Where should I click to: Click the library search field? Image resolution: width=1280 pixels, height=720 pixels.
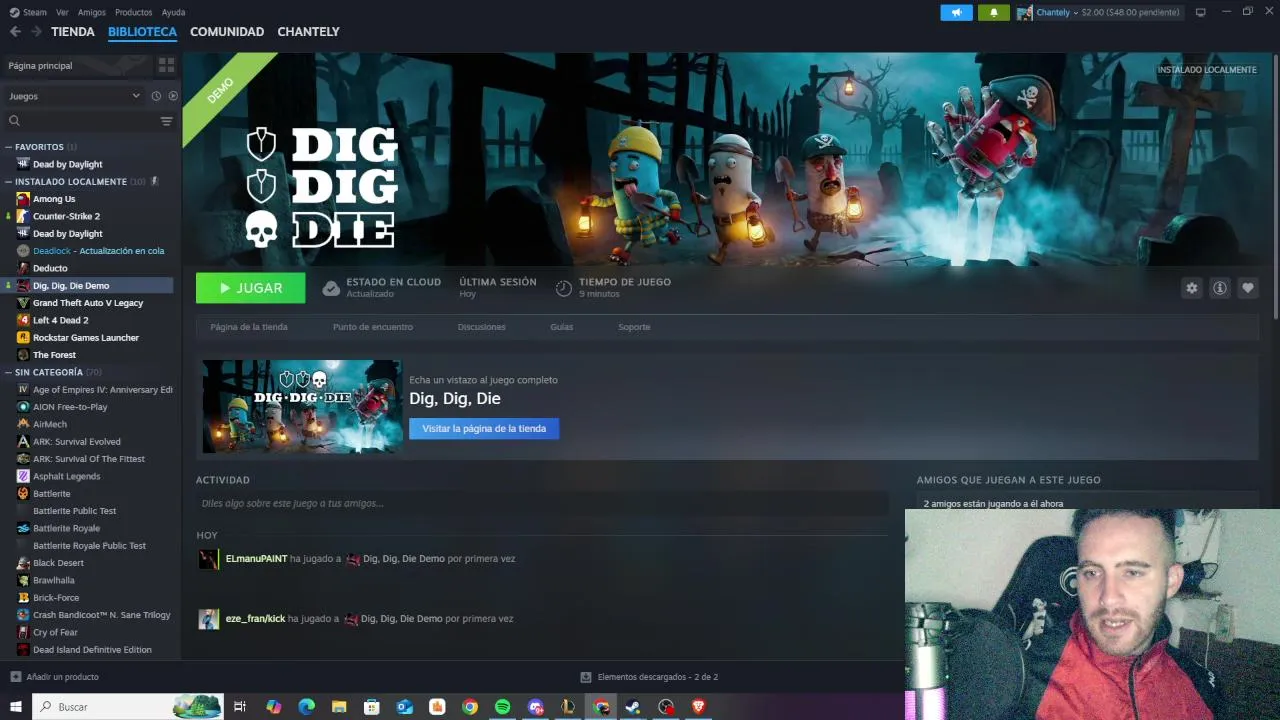tap(82, 121)
